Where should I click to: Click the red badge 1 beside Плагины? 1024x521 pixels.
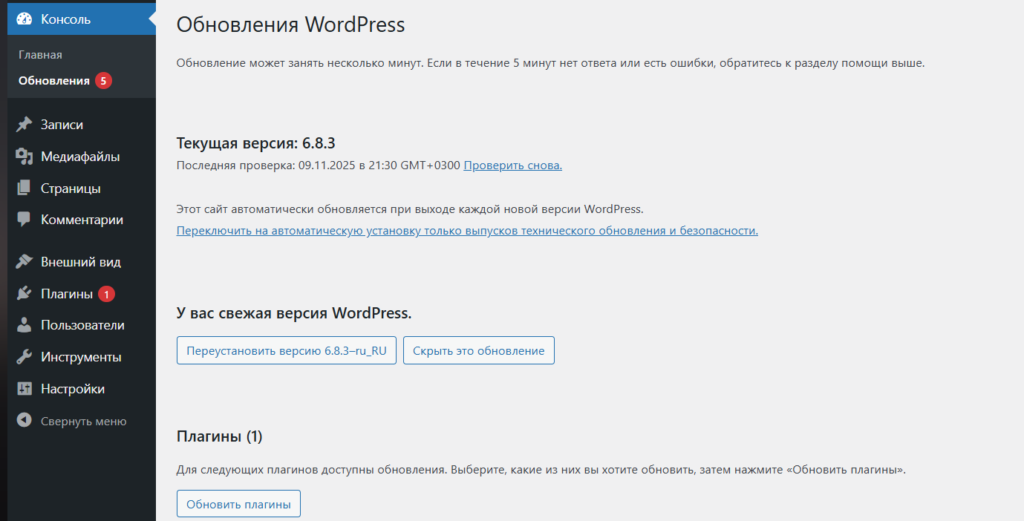click(107, 294)
